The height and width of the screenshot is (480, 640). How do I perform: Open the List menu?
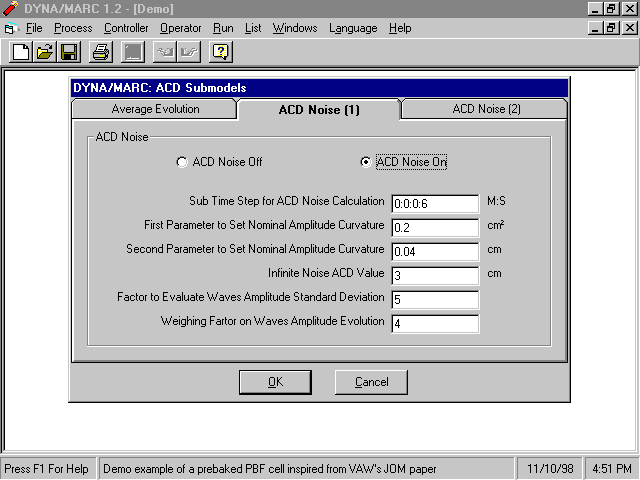253,28
